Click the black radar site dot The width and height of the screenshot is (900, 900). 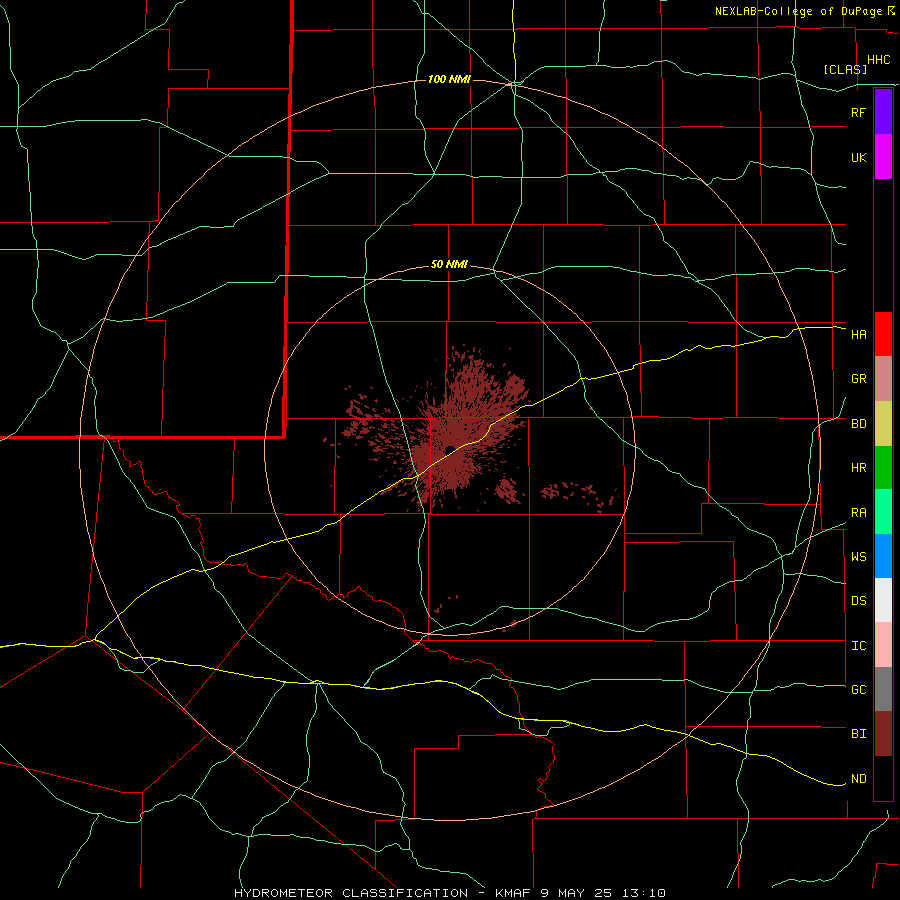pyautogui.click(x=450, y=449)
